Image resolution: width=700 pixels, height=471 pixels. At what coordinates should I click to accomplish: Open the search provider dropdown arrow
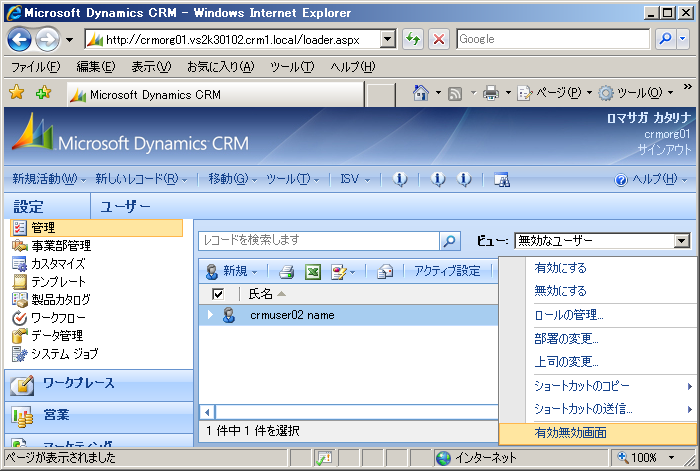coord(683,39)
